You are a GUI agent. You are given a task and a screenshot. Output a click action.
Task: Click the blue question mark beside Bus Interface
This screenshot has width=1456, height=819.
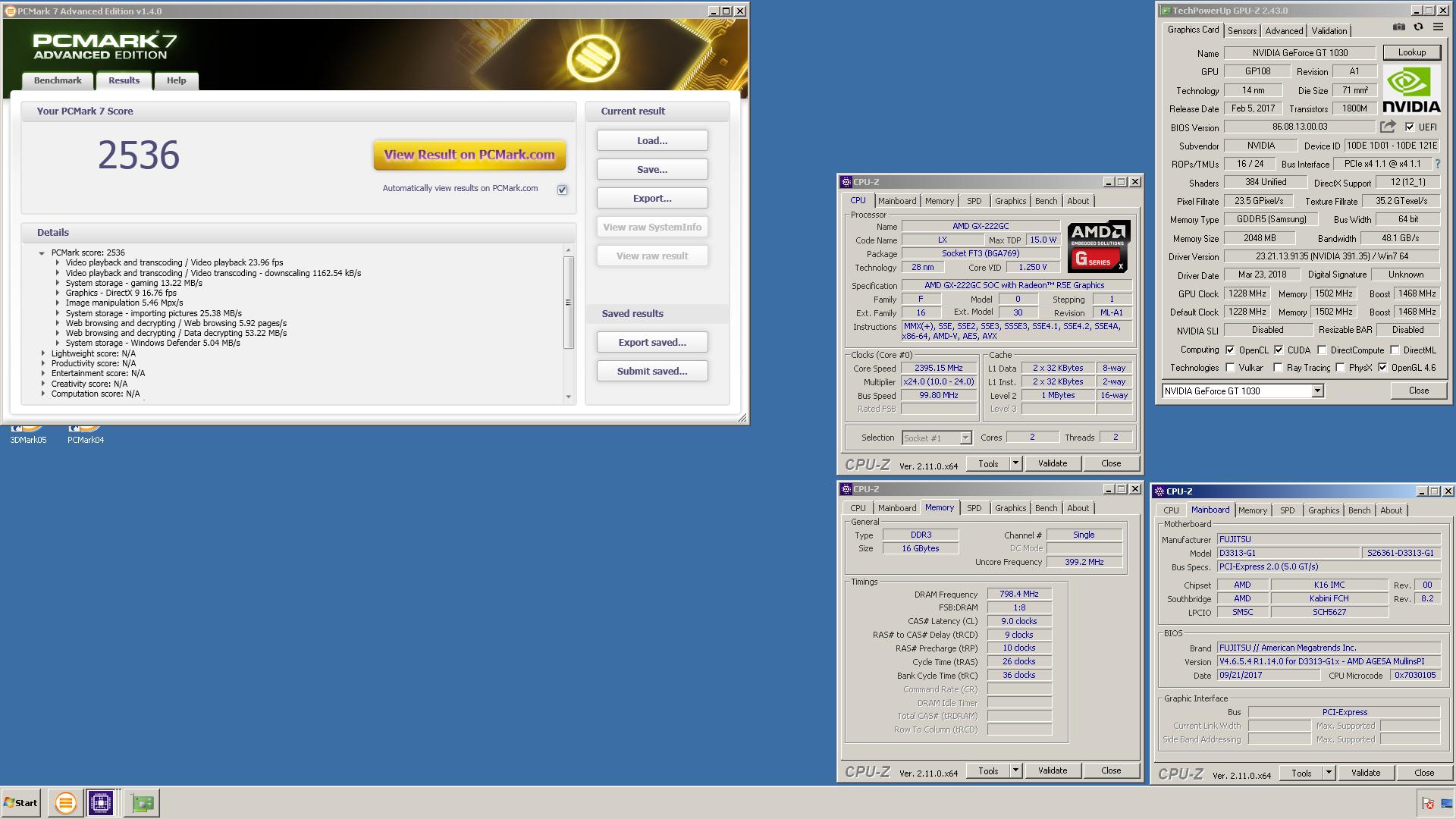coord(1438,164)
